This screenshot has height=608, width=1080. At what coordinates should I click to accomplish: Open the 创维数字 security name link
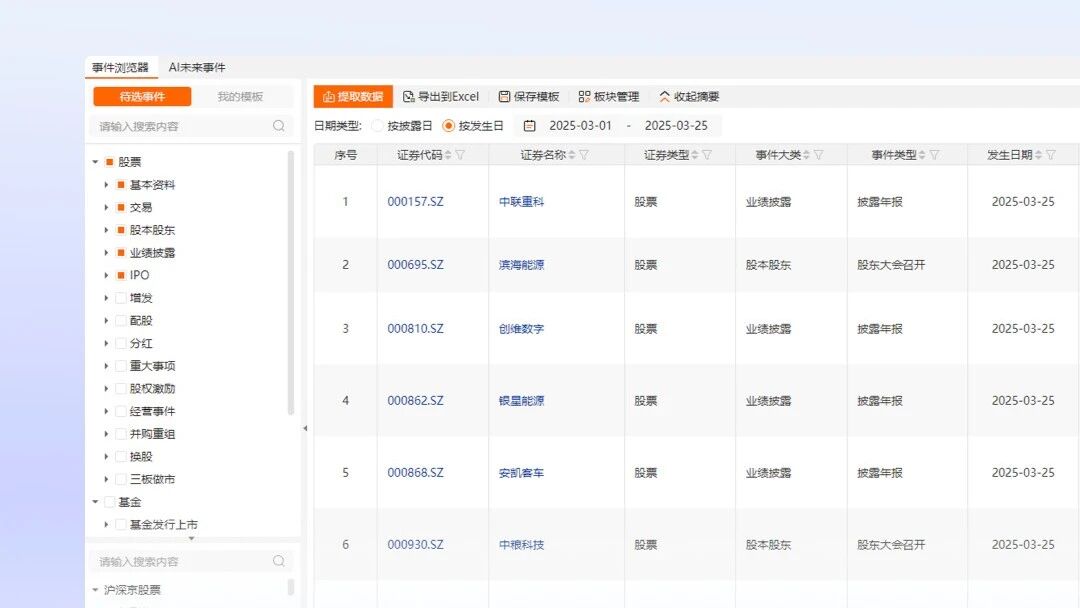[x=521, y=329]
